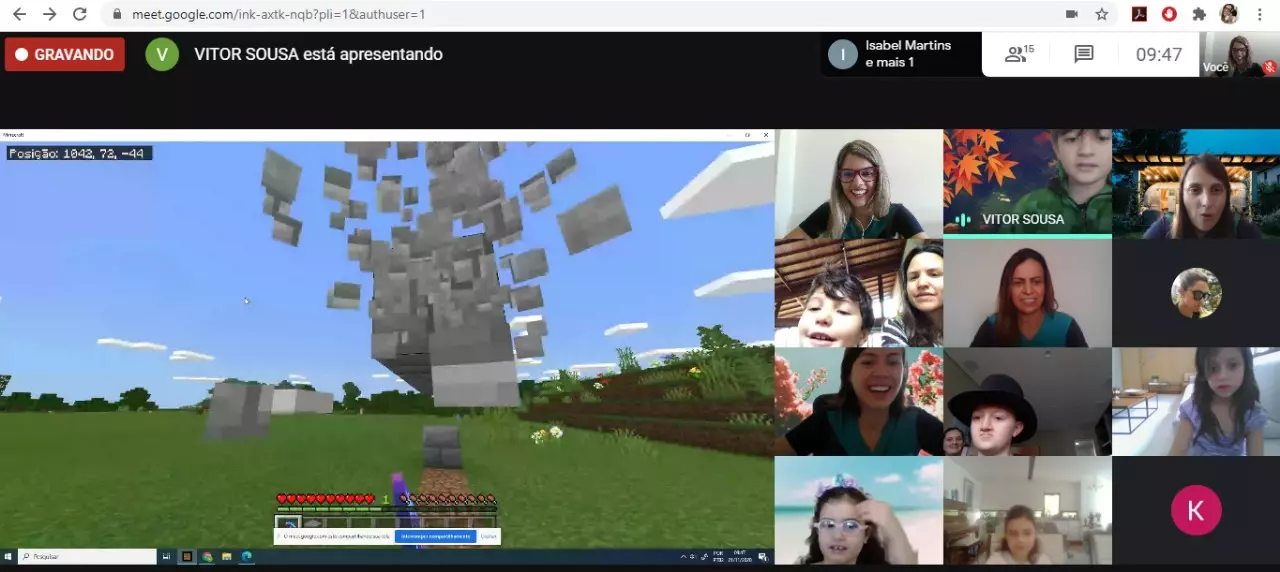
Task: Click your own 'Você' self-view thumbnail
Action: (1239, 54)
